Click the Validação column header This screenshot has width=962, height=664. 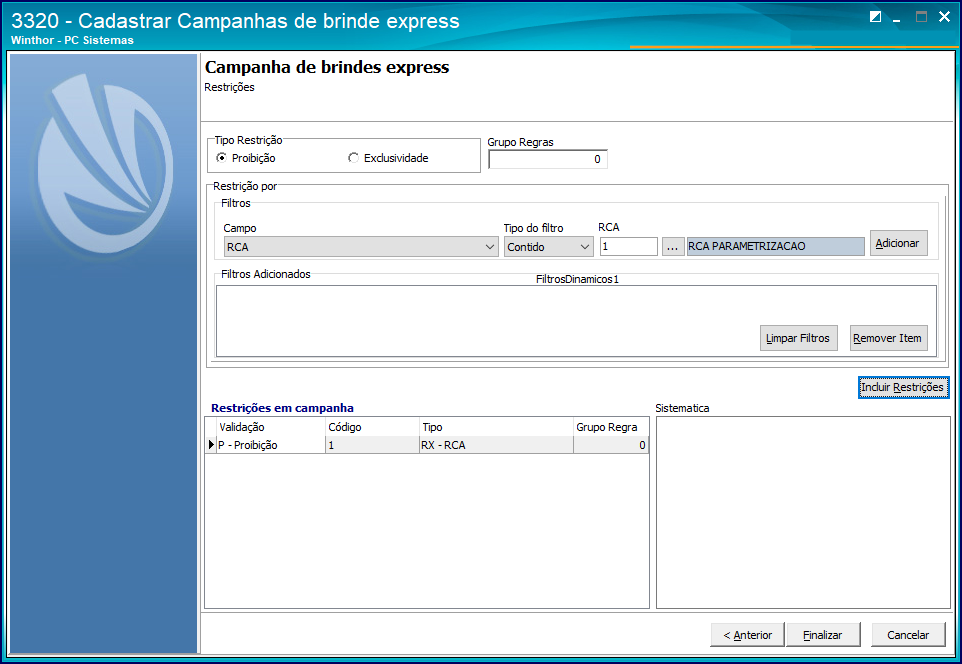(x=271, y=427)
